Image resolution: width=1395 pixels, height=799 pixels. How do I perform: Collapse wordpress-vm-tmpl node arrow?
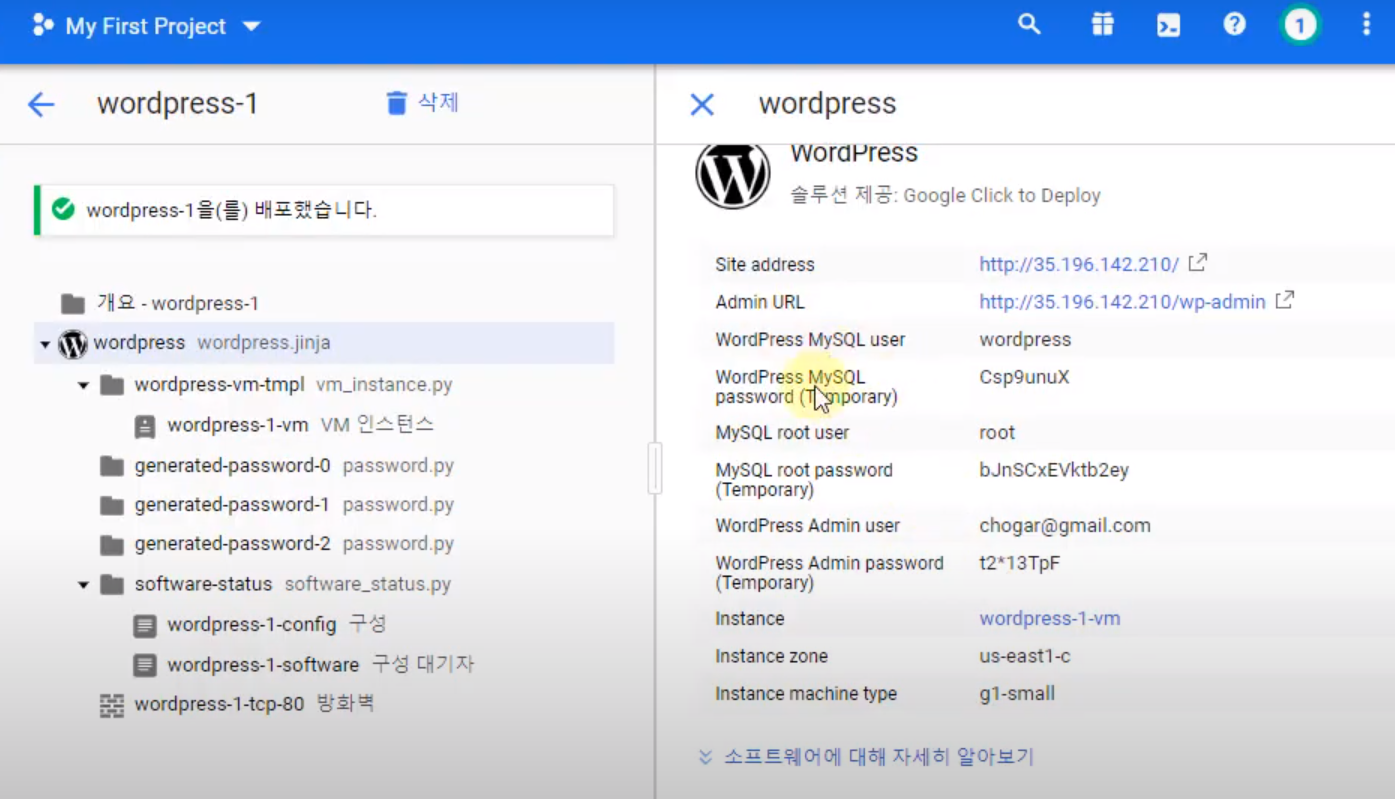coord(84,385)
